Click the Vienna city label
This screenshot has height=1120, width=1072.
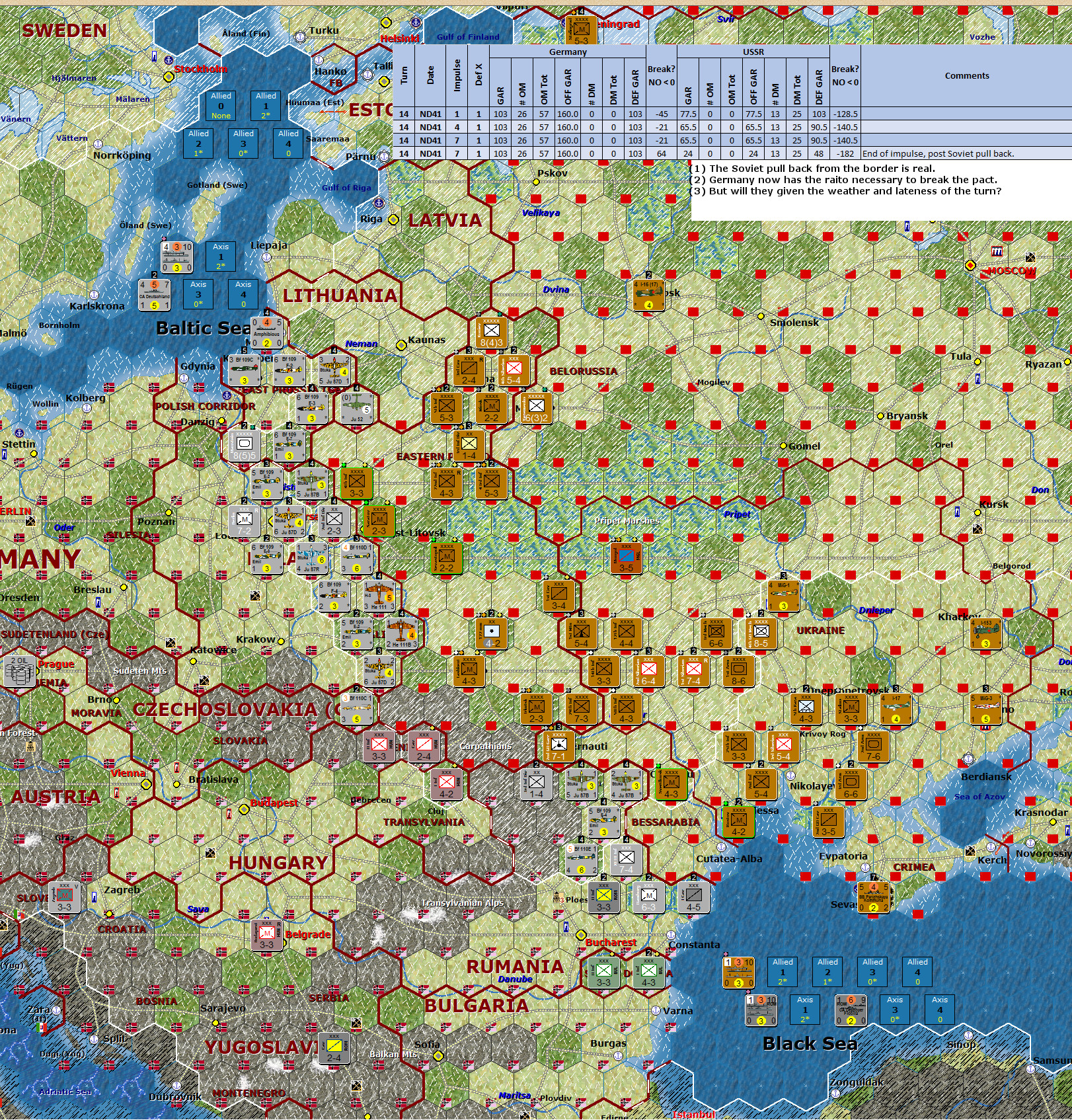click(x=128, y=773)
